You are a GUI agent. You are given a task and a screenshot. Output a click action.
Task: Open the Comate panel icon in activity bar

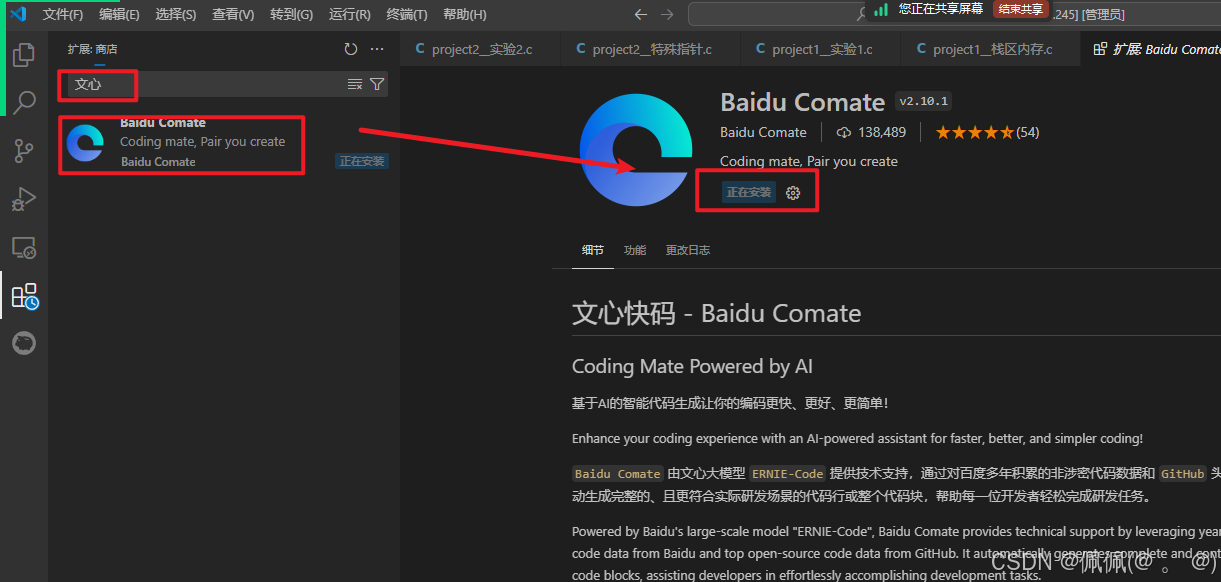[x=23, y=343]
